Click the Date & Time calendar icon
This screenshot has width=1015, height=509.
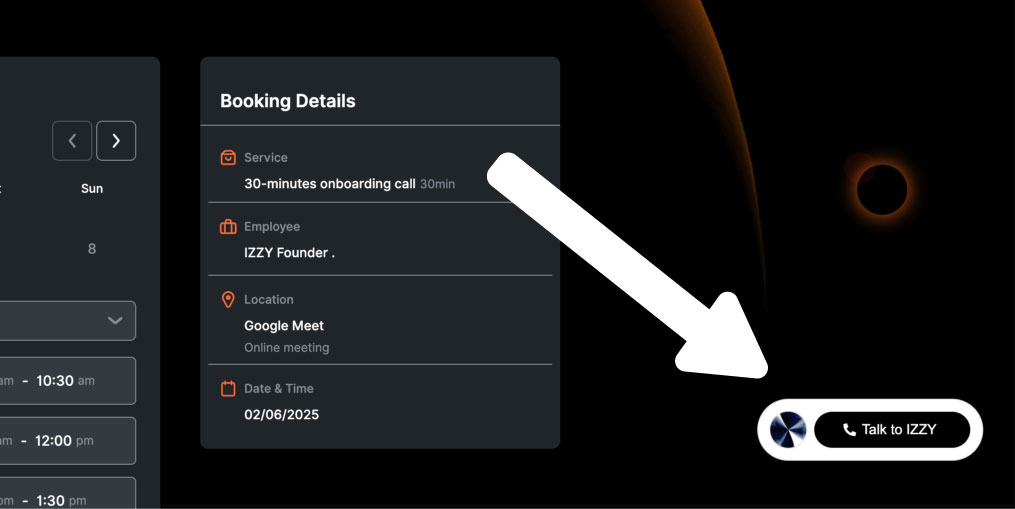point(228,389)
